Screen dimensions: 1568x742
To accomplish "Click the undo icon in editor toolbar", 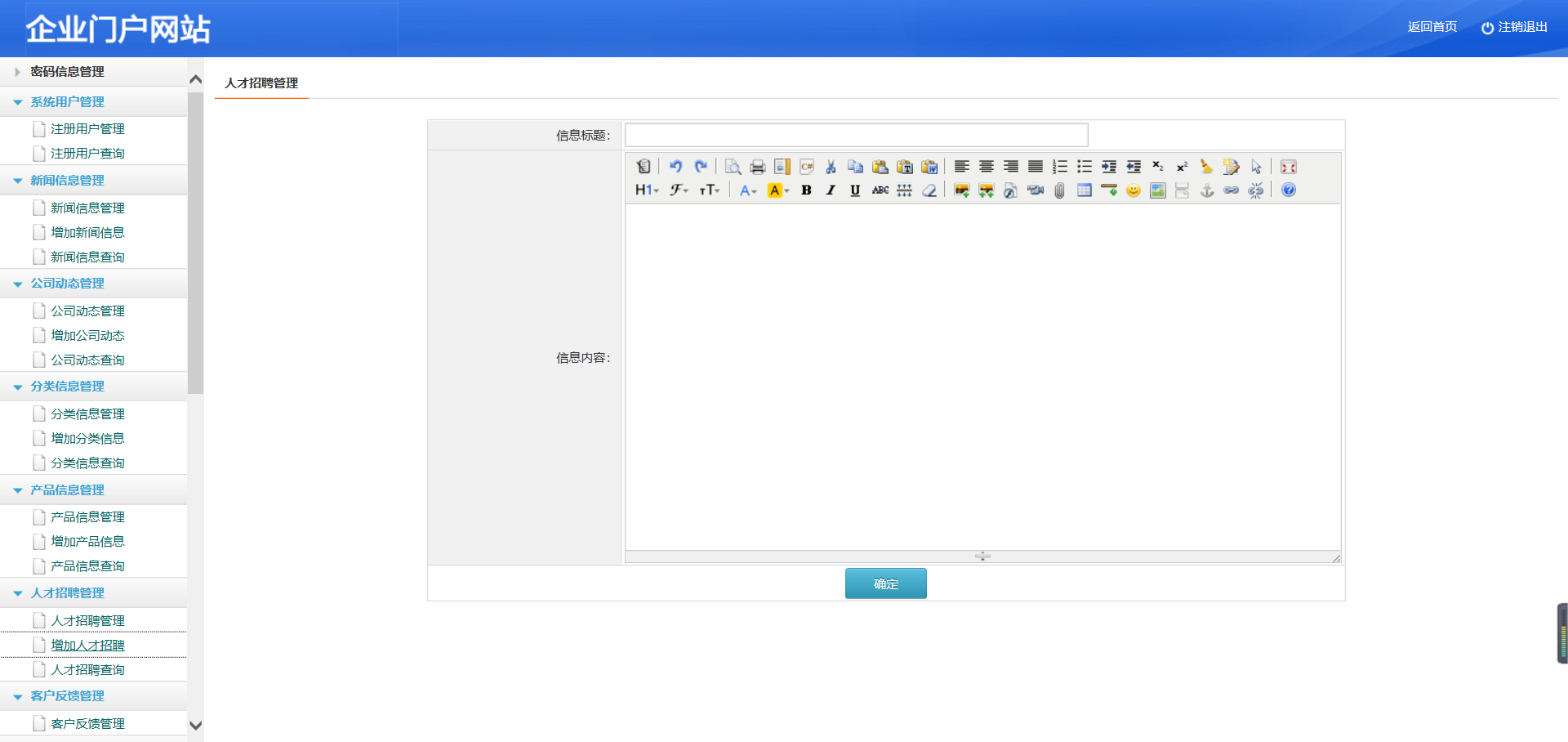I will tap(675, 167).
